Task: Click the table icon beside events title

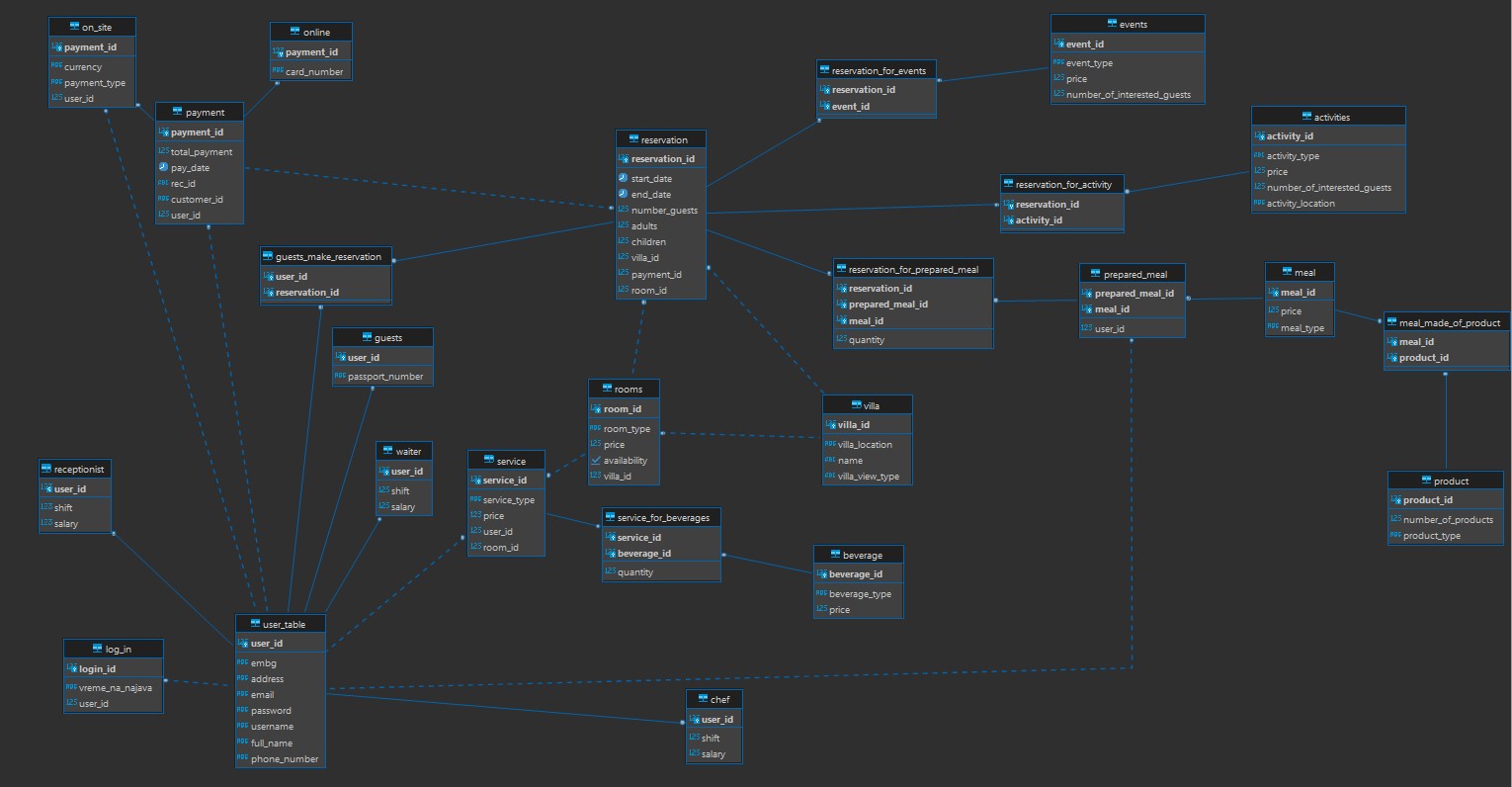Action: 1112,24
